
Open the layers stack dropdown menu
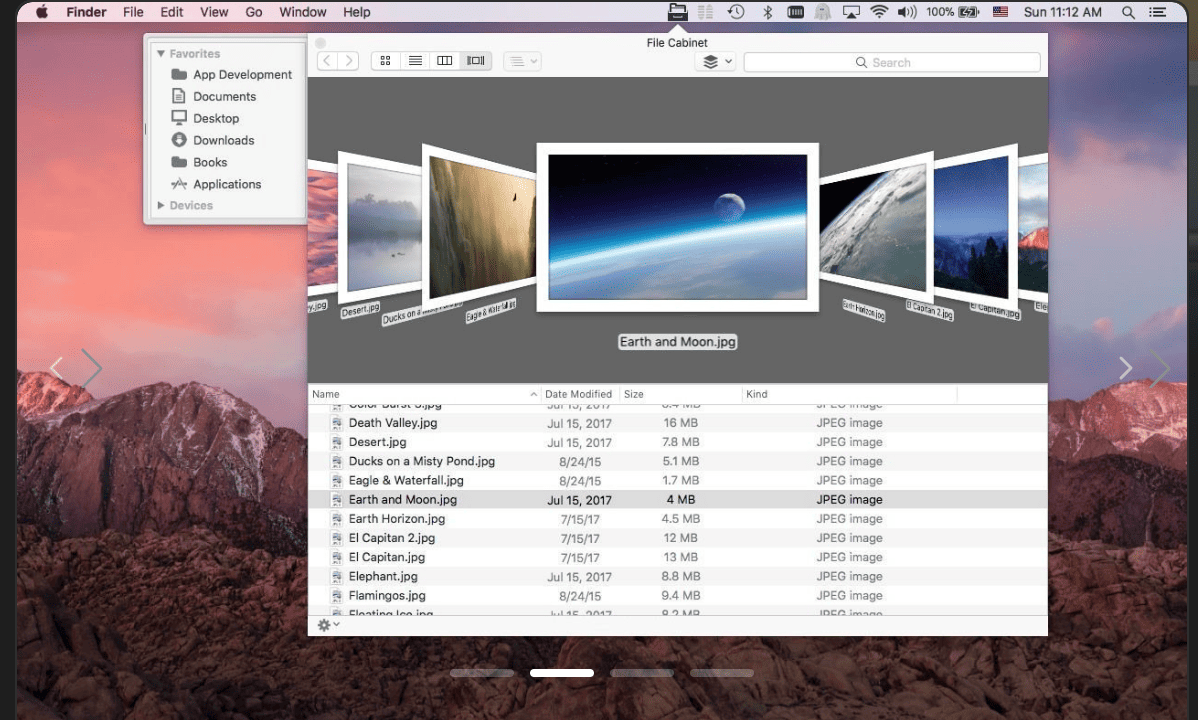(x=716, y=62)
